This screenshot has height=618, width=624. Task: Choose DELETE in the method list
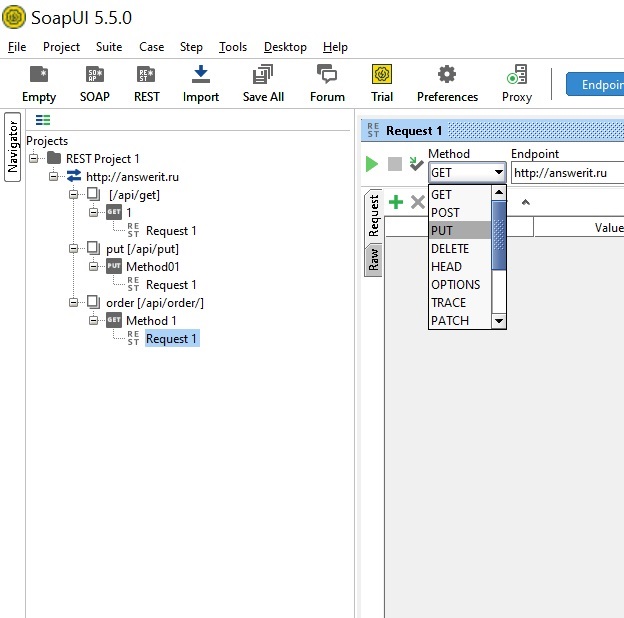click(460, 249)
